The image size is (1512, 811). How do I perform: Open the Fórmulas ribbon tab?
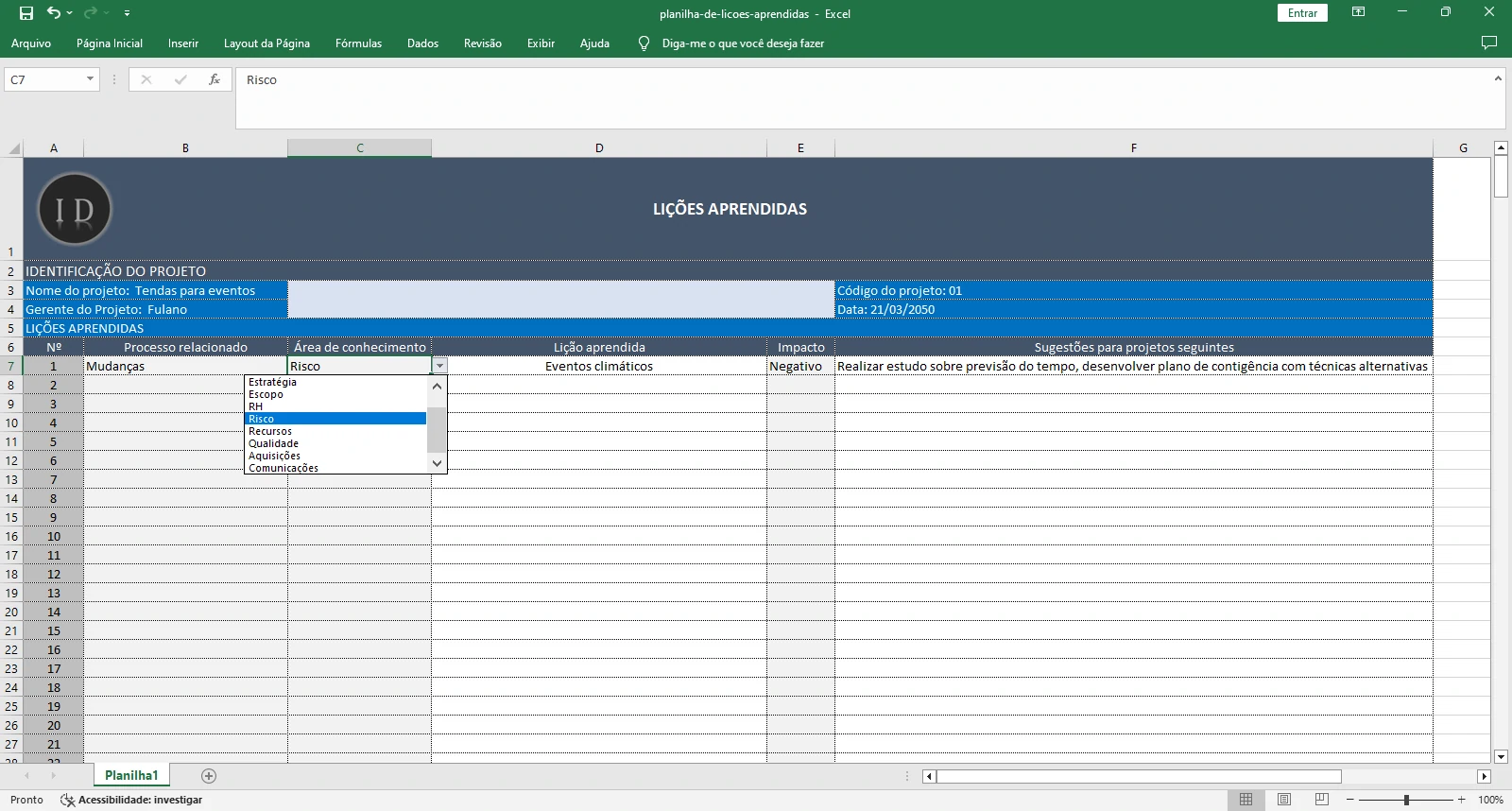358,43
